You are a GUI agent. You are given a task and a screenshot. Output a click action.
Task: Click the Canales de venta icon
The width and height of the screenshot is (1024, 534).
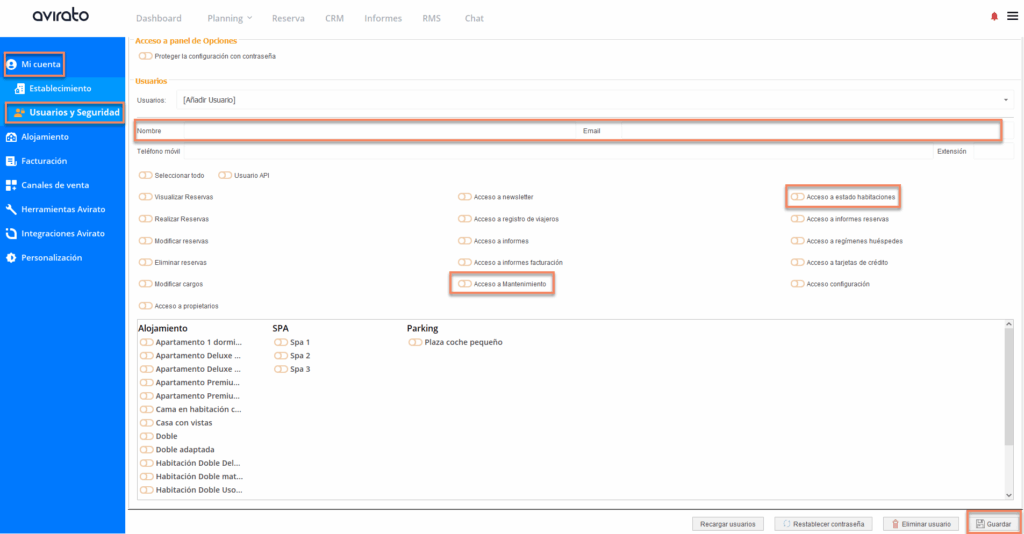[11, 185]
